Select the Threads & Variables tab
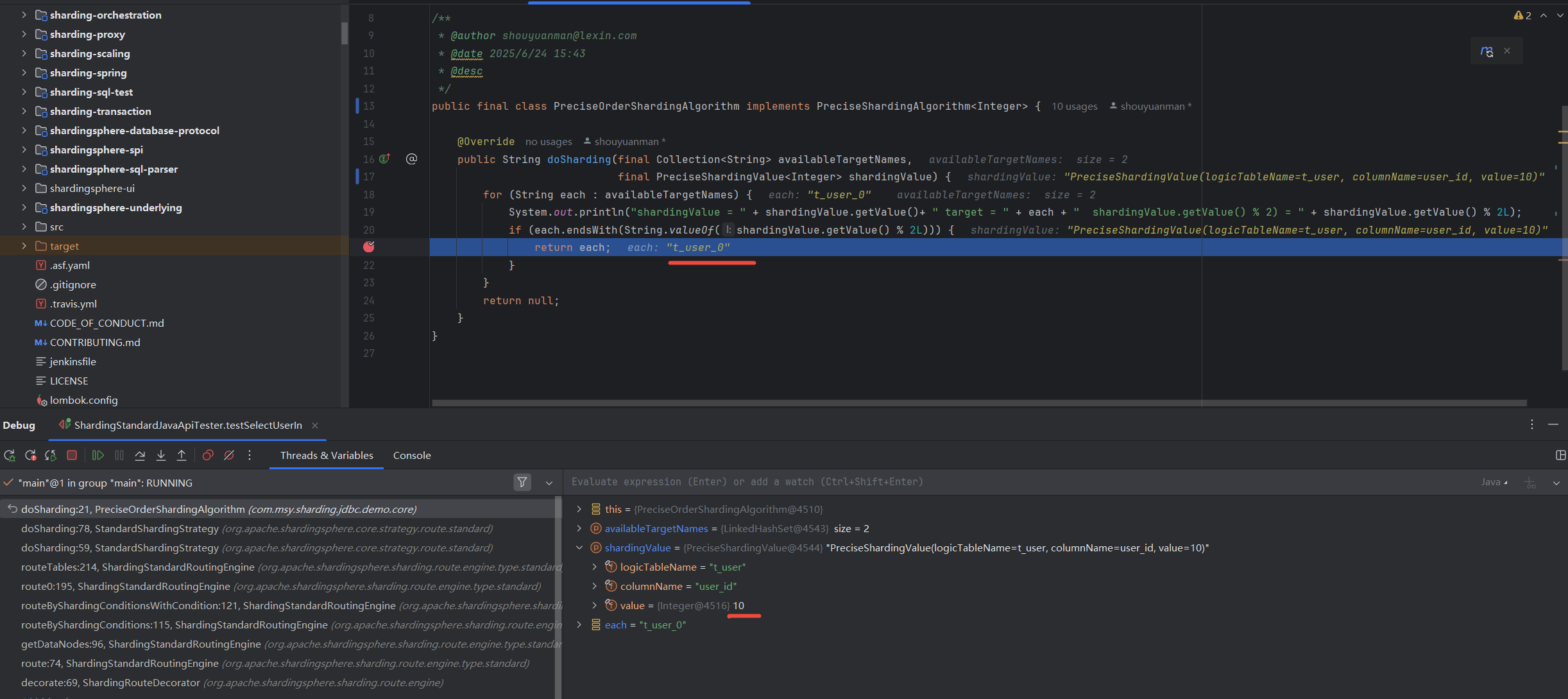The height and width of the screenshot is (699, 1568). pos(326,455)
